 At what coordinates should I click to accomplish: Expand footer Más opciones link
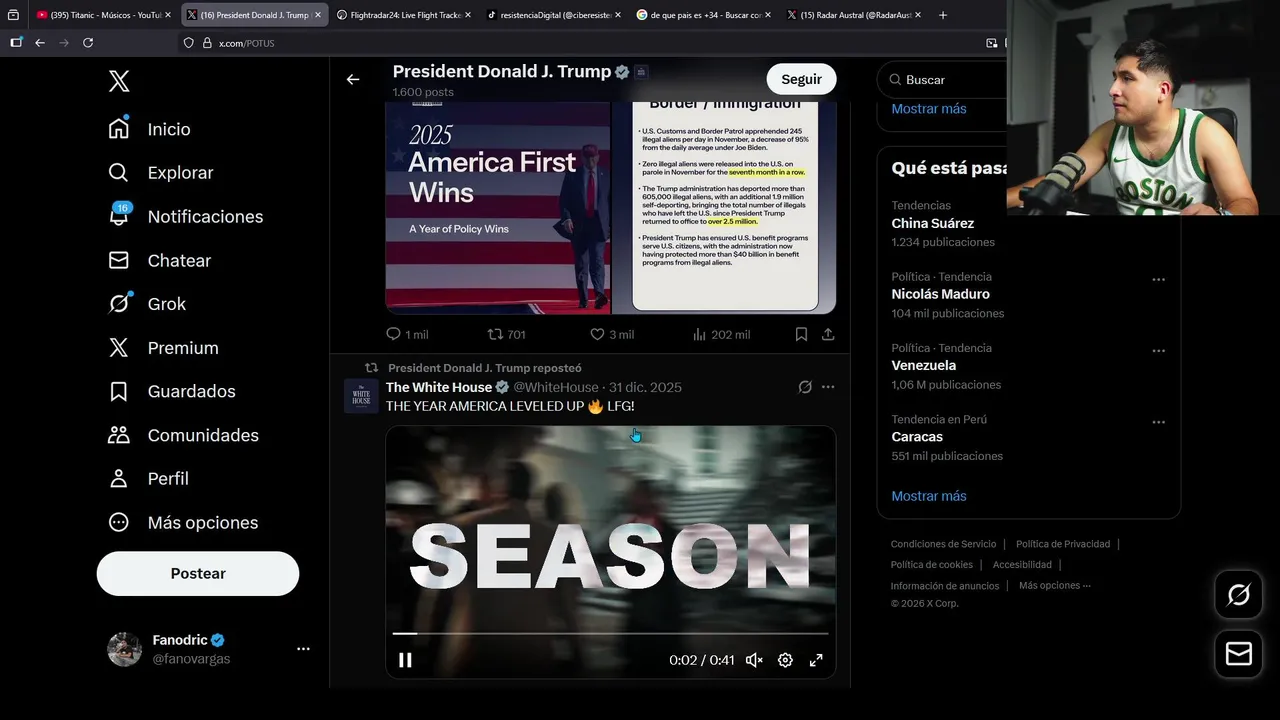[1055, 586]
